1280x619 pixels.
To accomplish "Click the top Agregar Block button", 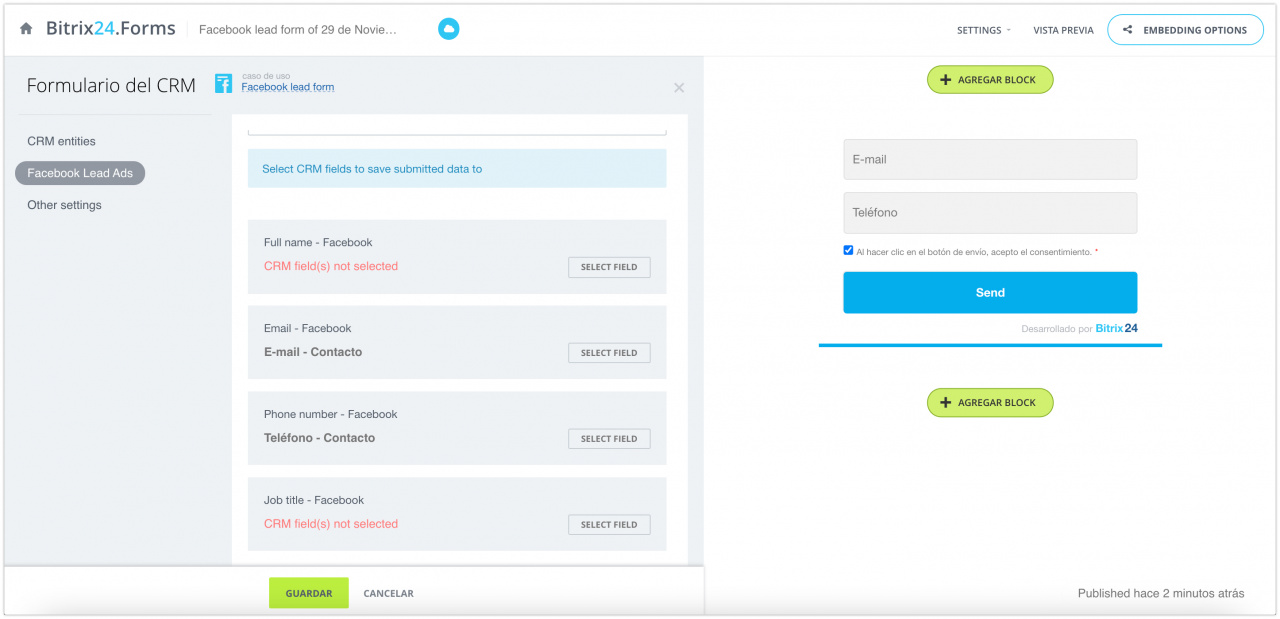I will [990, 80].
